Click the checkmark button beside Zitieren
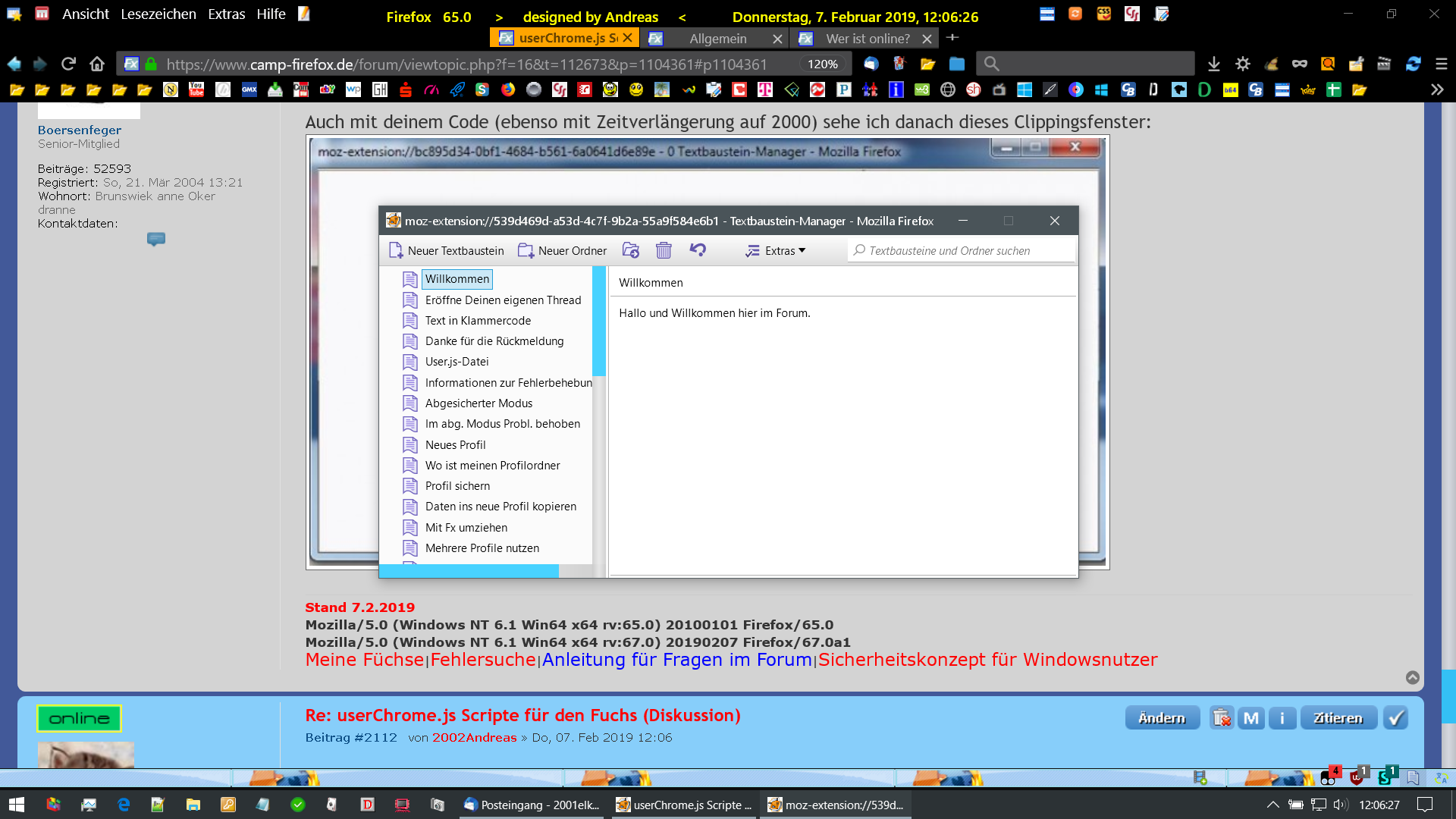The height and width of the screenshot is (819, 1456). click(1395, 717)
